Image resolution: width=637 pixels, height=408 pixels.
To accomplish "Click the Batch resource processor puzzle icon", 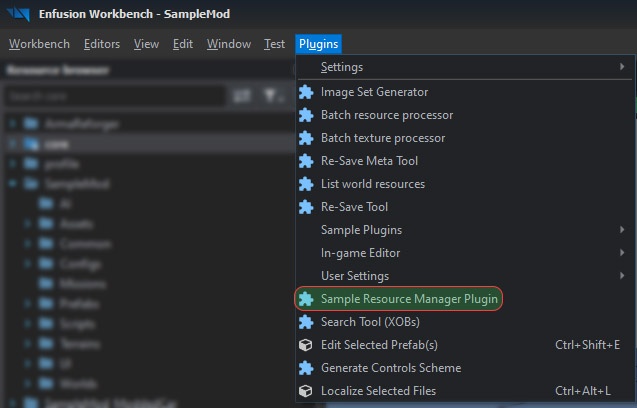I will pos(307,115).
